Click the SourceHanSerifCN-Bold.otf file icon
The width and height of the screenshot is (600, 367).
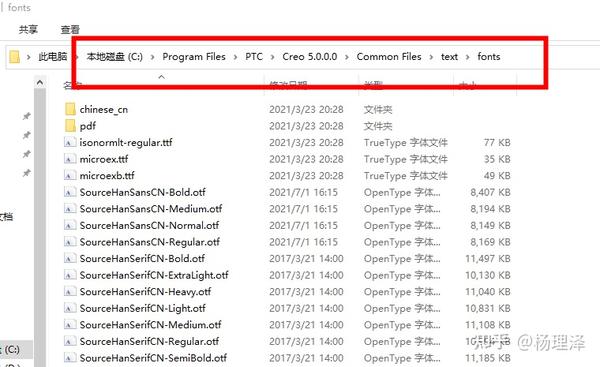tap(69, 259)
